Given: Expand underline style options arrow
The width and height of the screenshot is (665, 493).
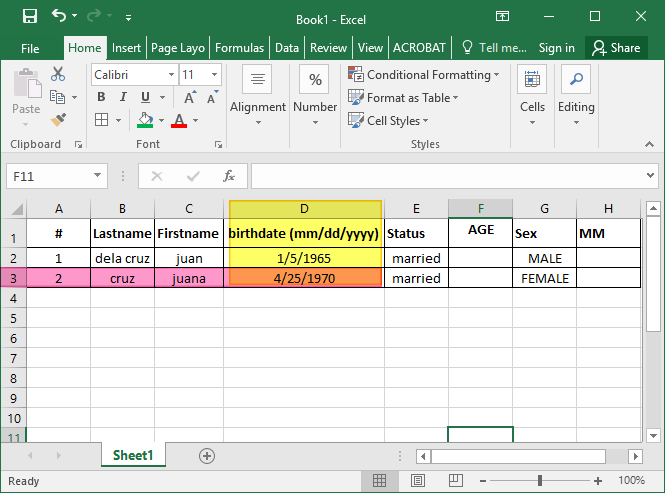Looking at the screenshot, I should [162, 98].
